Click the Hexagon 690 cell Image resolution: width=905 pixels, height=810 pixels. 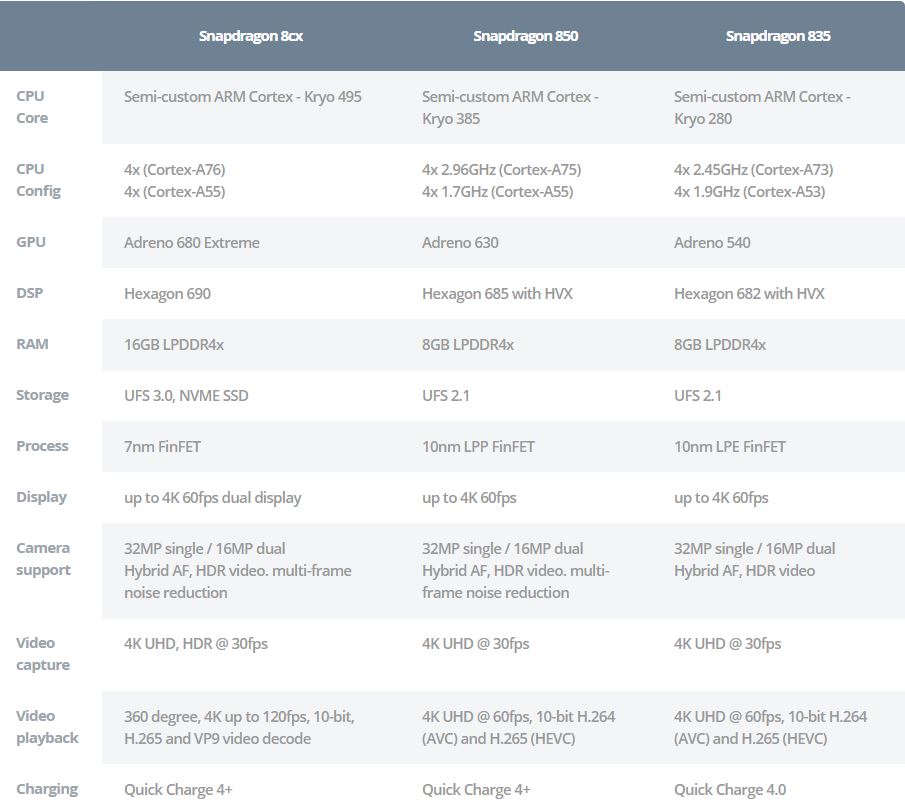point(167,294)
